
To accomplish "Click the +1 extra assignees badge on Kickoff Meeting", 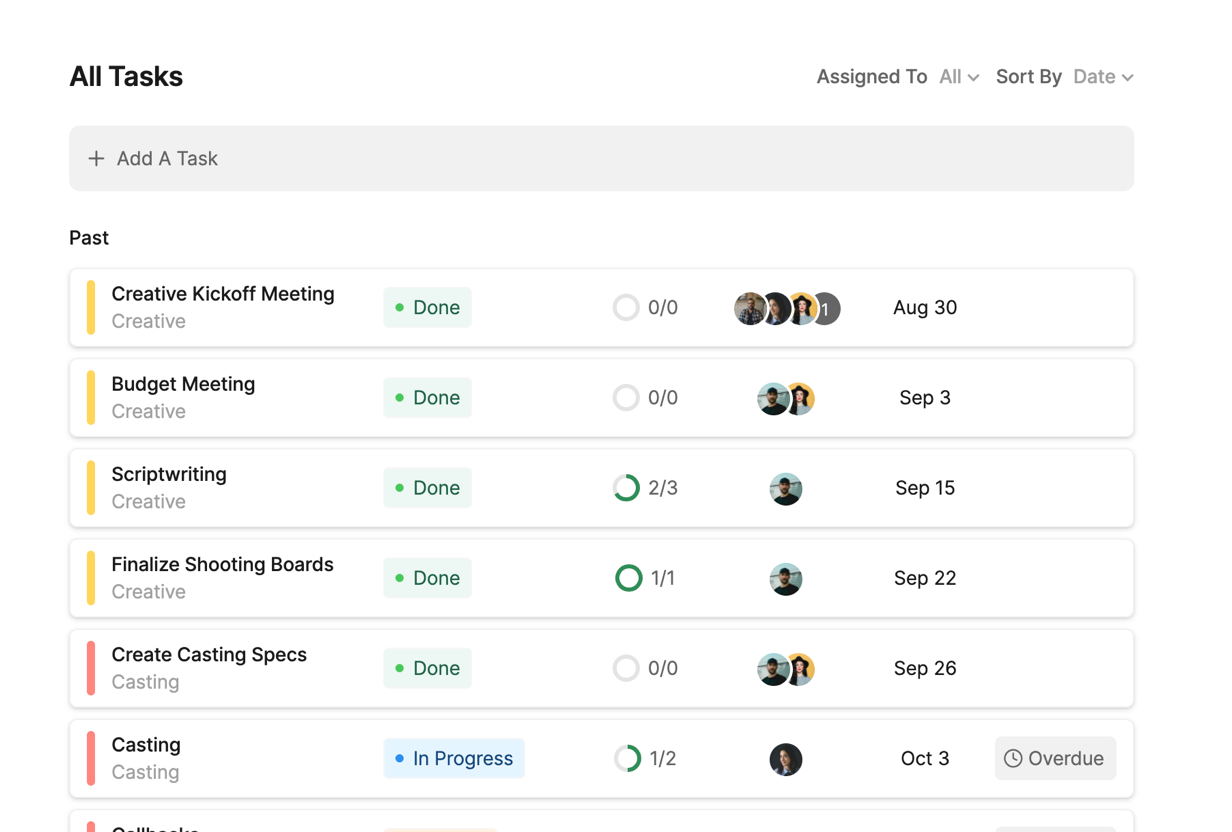I will pyautogui.click(x=826, y=309).
